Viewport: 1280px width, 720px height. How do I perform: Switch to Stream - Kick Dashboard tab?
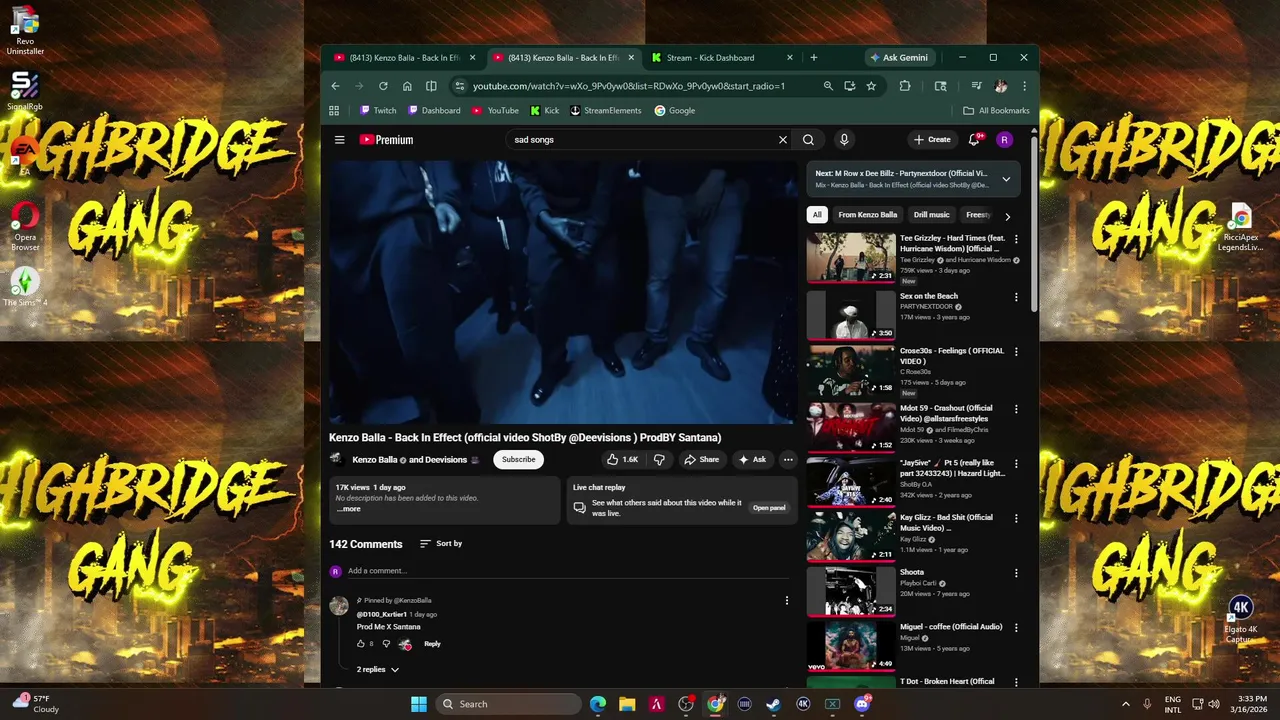[710, 58]
